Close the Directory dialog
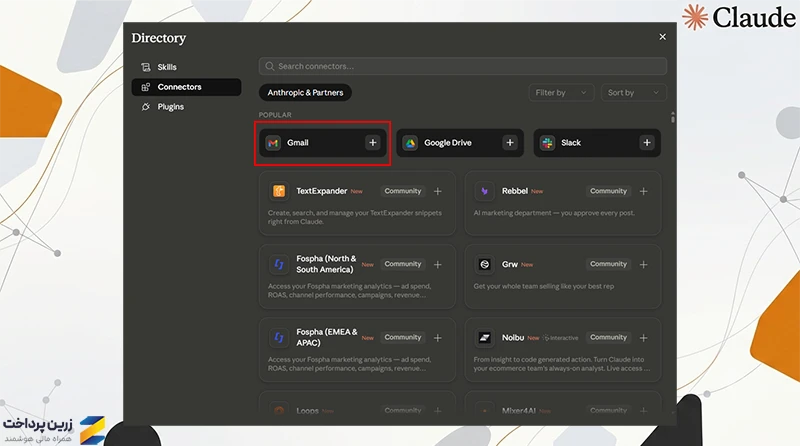The image size is (800, 446). click(662, 37)
